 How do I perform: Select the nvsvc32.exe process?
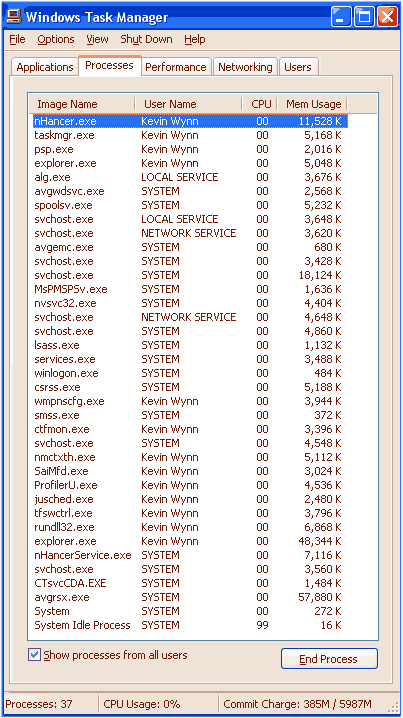(190, 303)
